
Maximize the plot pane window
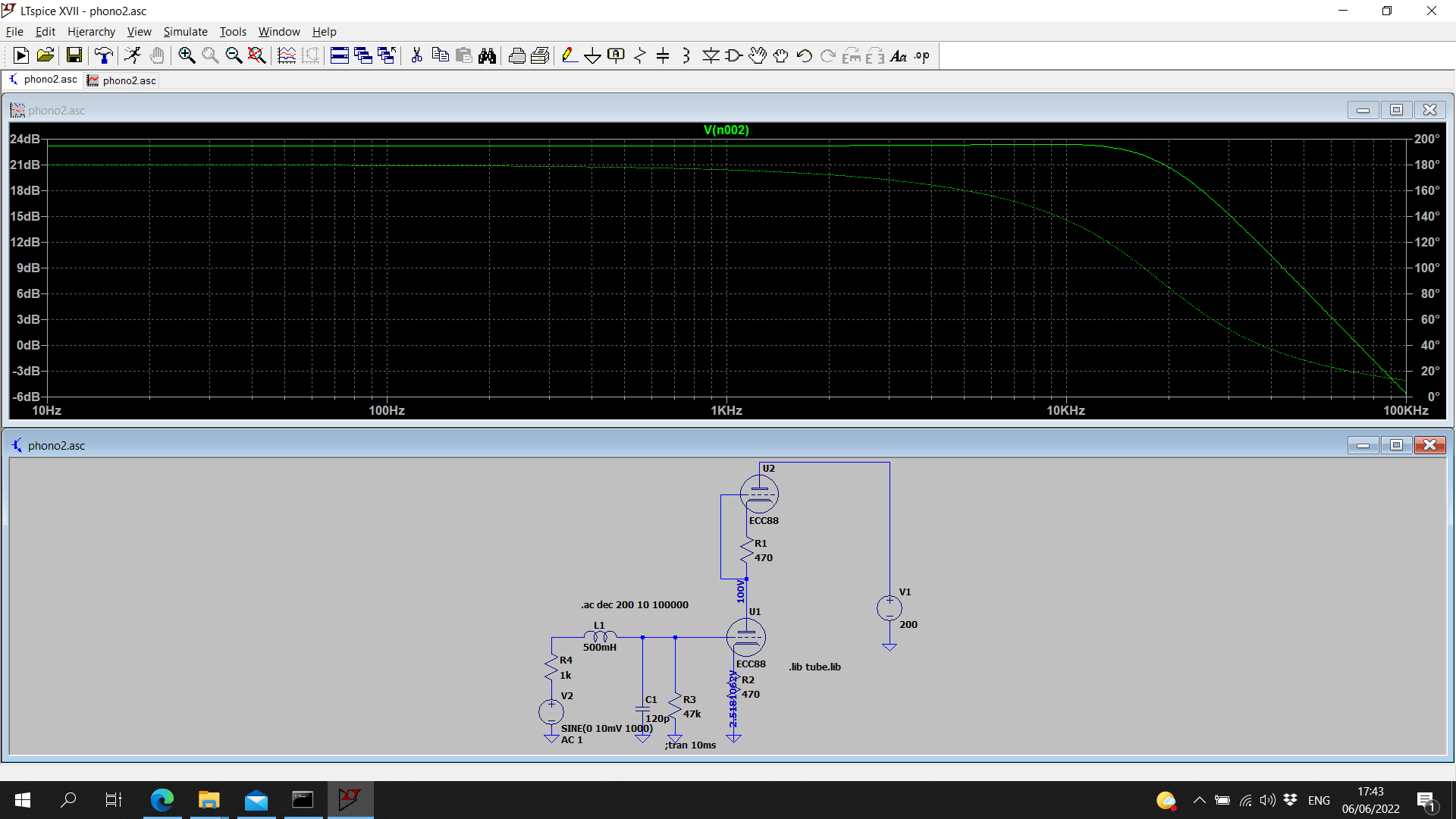point(1396,110)
